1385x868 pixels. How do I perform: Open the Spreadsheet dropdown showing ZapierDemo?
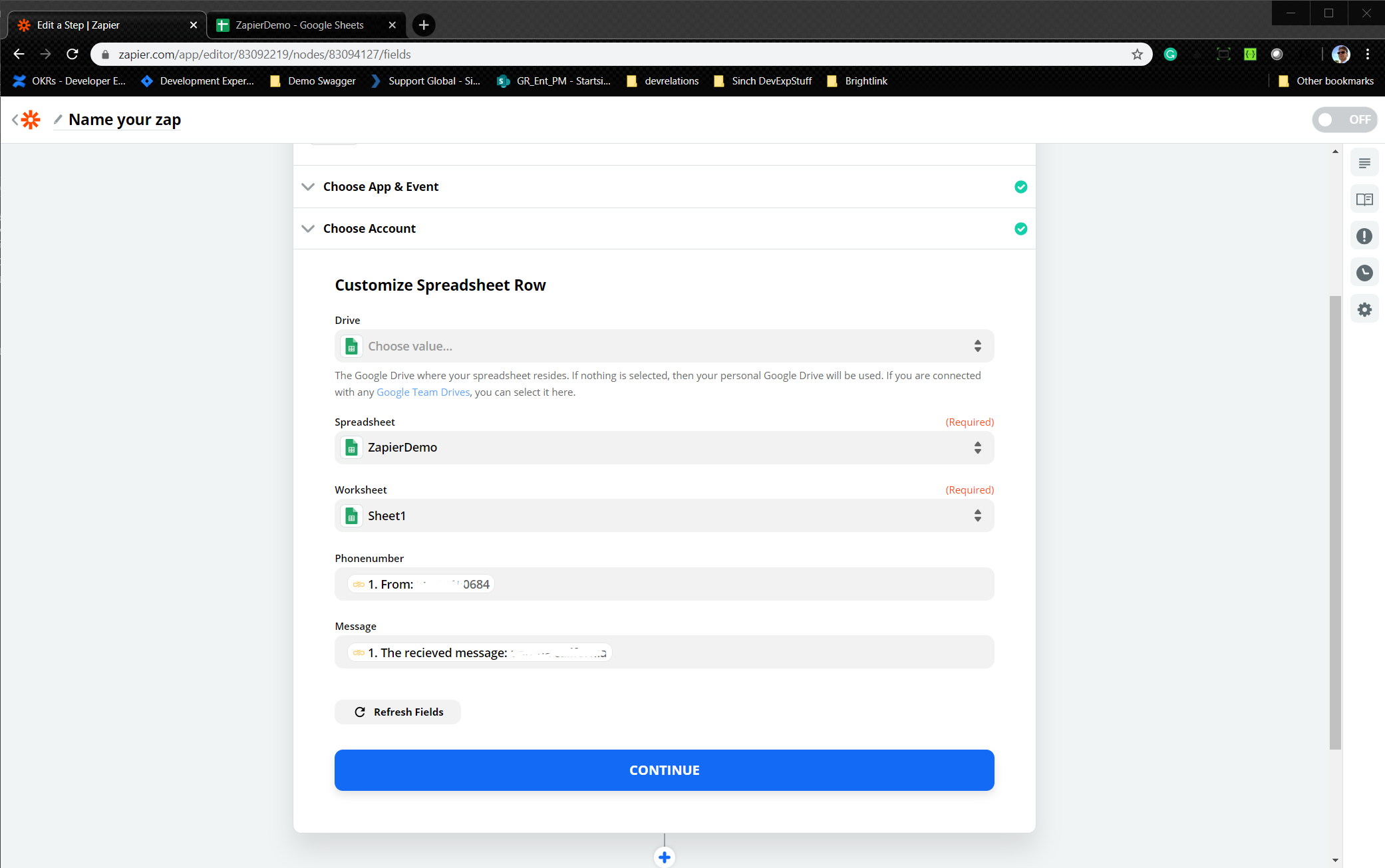point(664,448)
